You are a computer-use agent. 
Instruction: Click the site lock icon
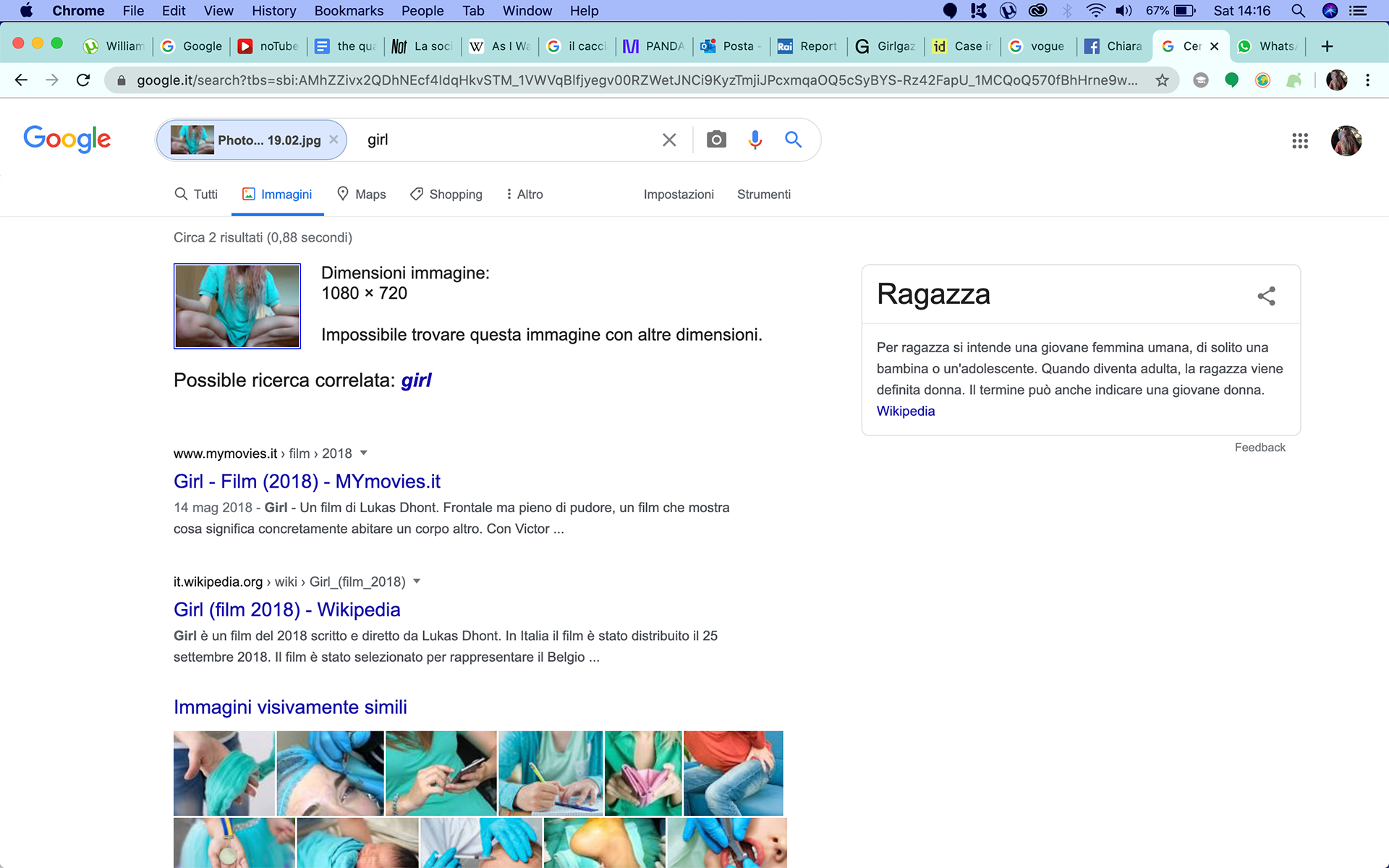(x=122, y=80)
